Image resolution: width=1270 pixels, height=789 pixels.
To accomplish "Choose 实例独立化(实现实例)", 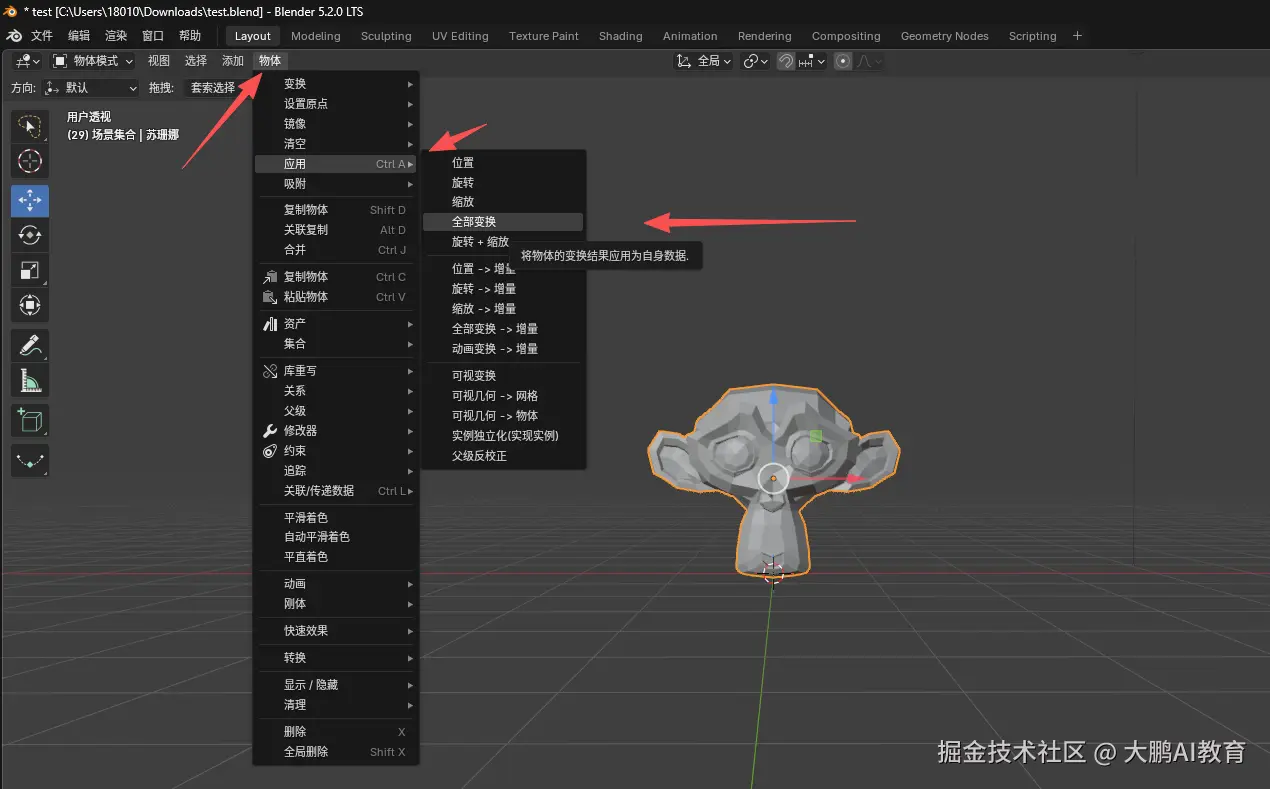I will click(x=503, y=436).
